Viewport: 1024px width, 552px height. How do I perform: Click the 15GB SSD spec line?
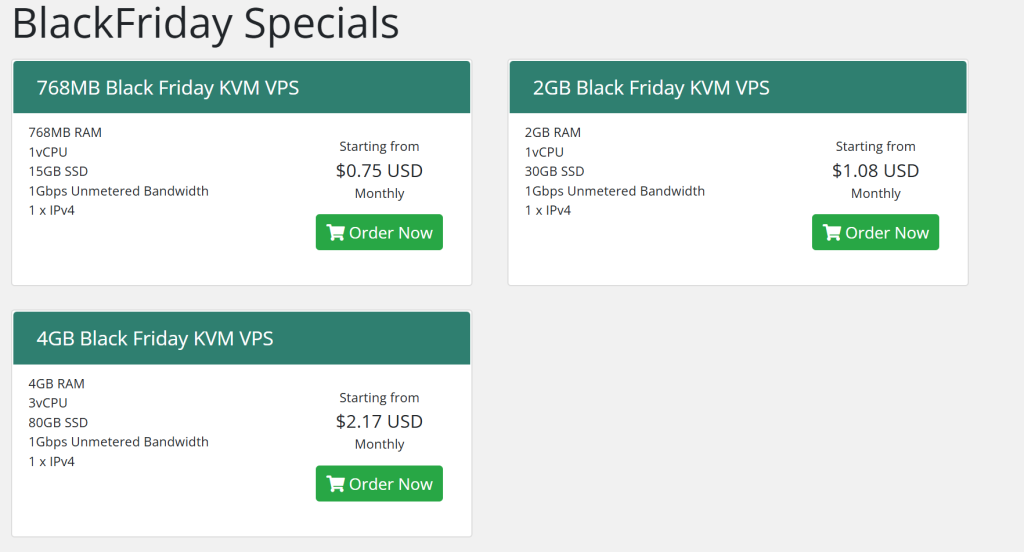pos(56,171)
